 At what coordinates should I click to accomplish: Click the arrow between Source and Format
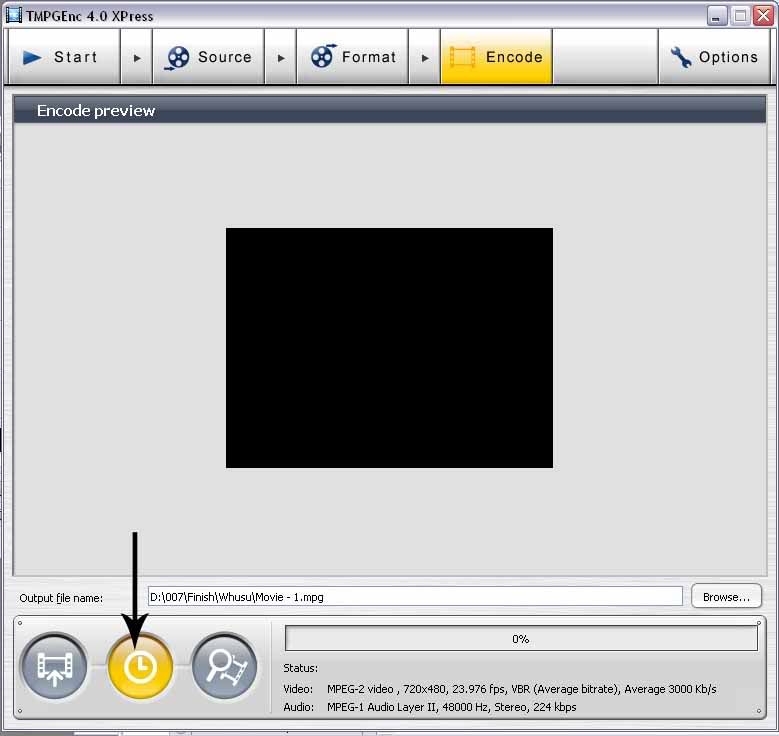pos(281,58)
